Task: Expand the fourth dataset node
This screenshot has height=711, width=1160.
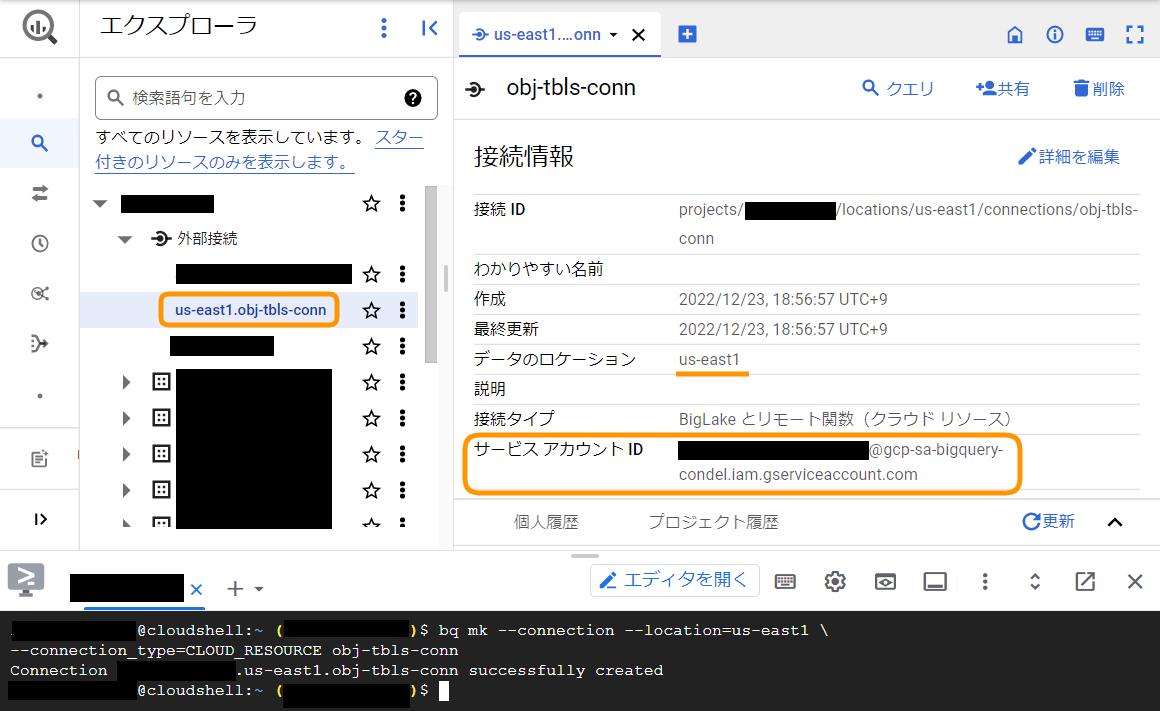Action: click(x=127, y=490)
